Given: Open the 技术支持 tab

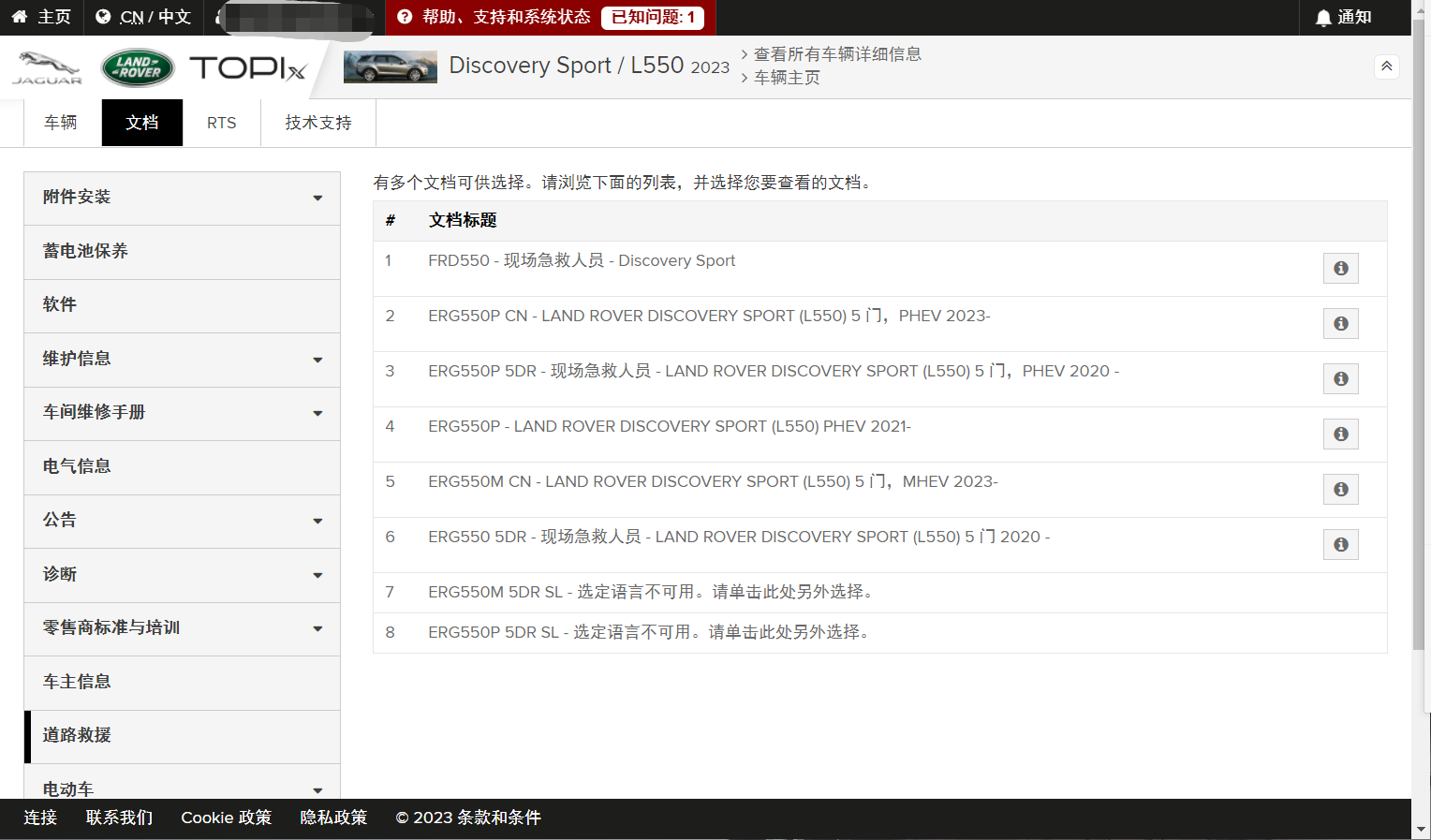Looking at the screenshot, I should pos(318,123).
